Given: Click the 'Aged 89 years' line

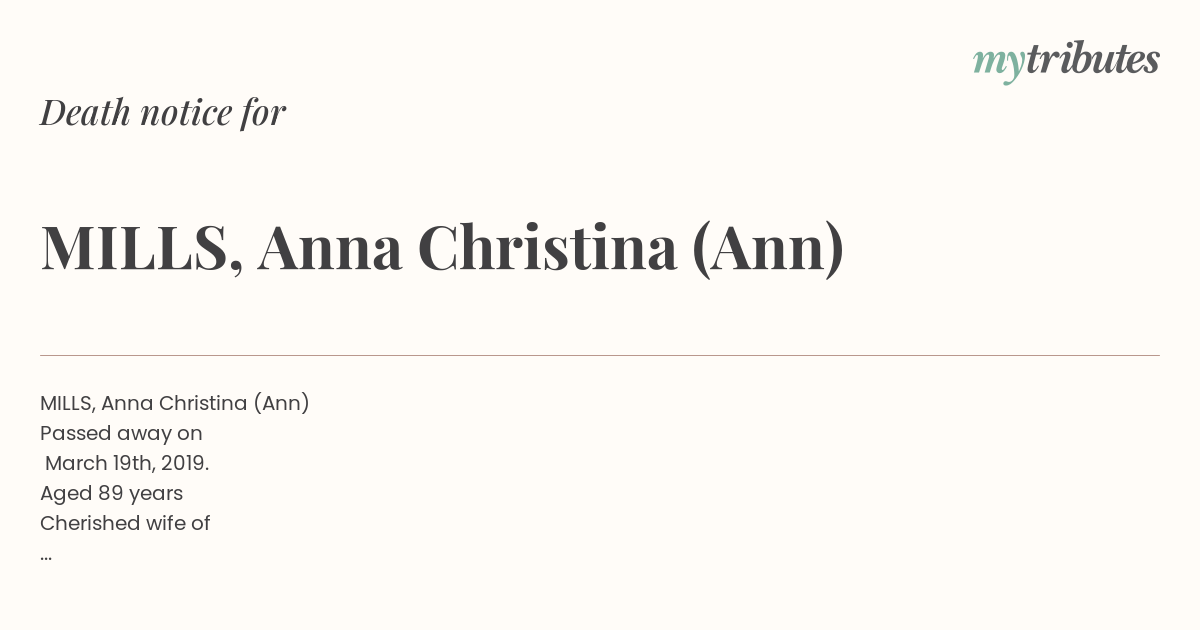Looking at the screenshot, I should tap(111, 494).
